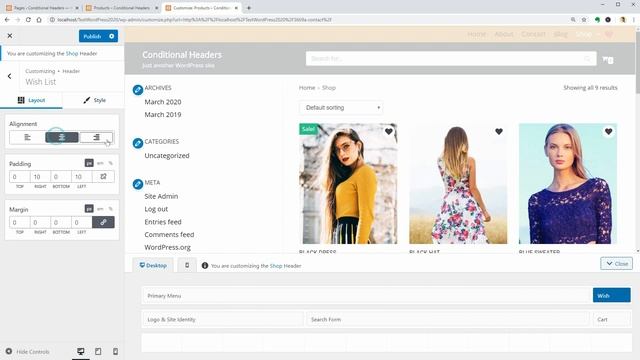Switch to the Style tab
640x360 pixels.
point(94,100)
